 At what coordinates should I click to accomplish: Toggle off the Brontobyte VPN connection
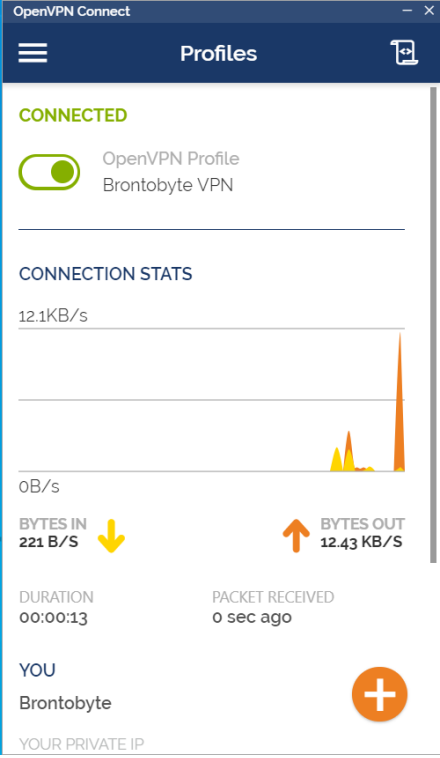(49, 172)
